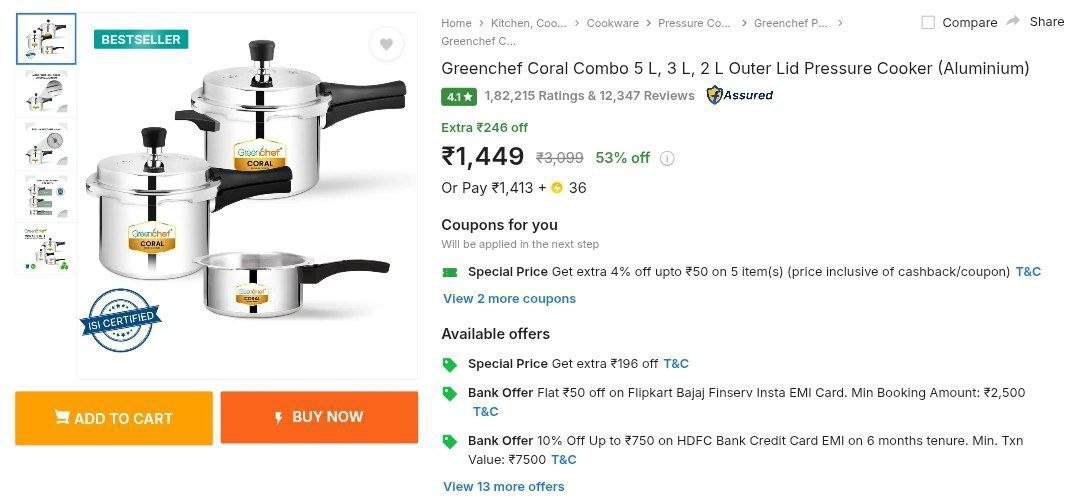Click the ADD TO CART button
Screen dimensions: 1080x500
pyautogui.click(x=114, y=418)
